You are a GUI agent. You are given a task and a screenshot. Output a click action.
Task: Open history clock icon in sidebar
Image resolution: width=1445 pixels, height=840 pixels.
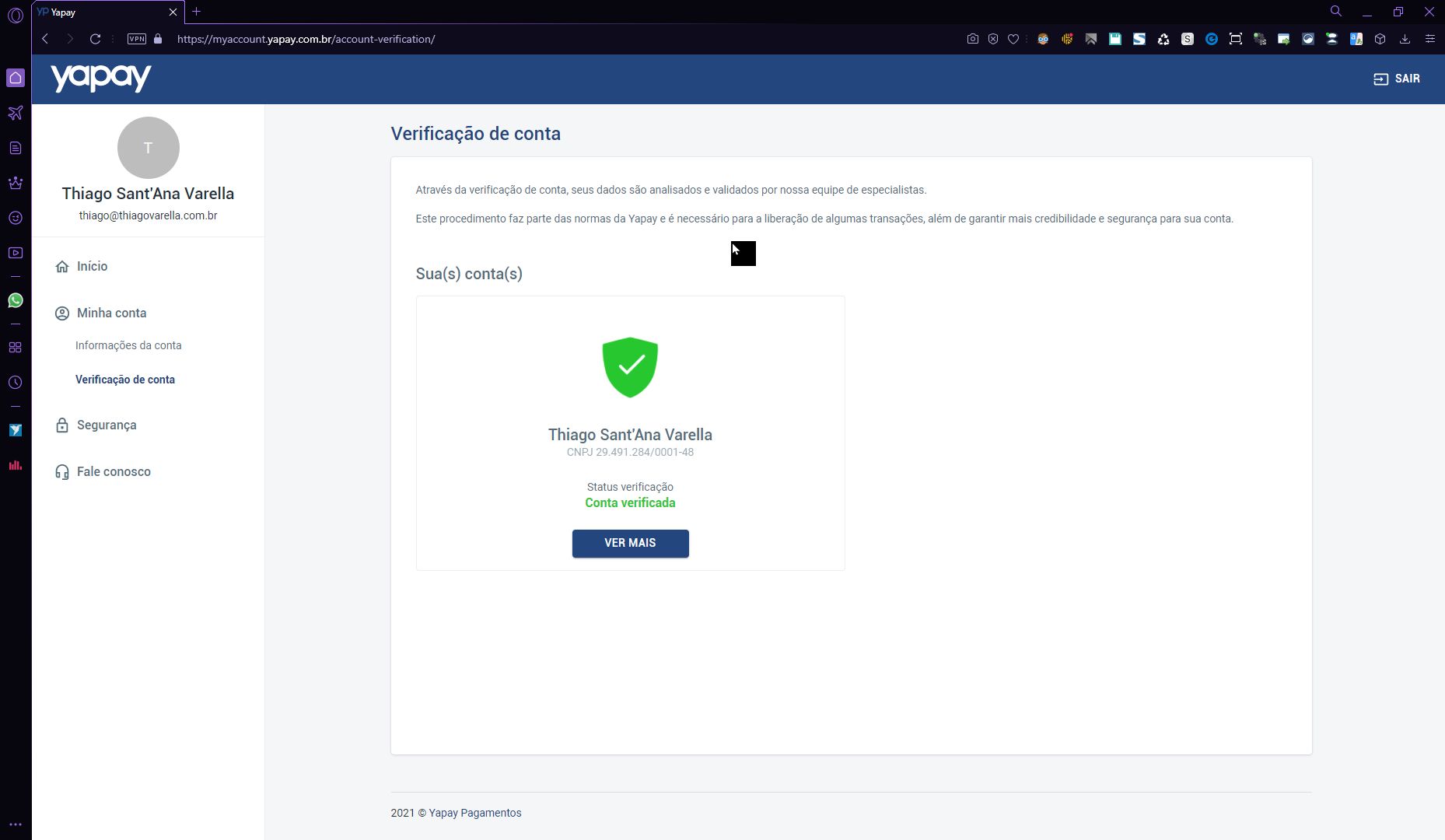click(x=16, y=383)
